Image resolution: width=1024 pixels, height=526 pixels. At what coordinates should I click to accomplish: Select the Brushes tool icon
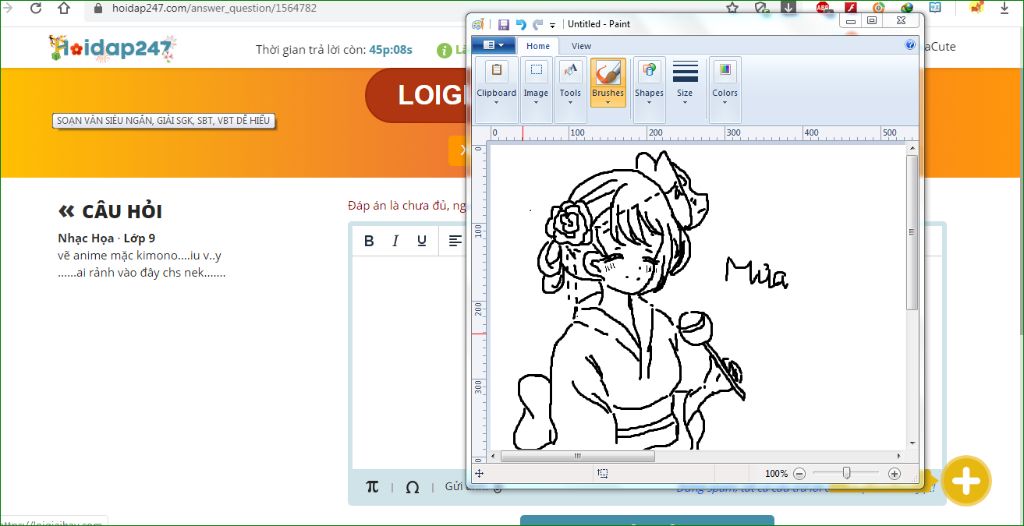click(608, 72)
